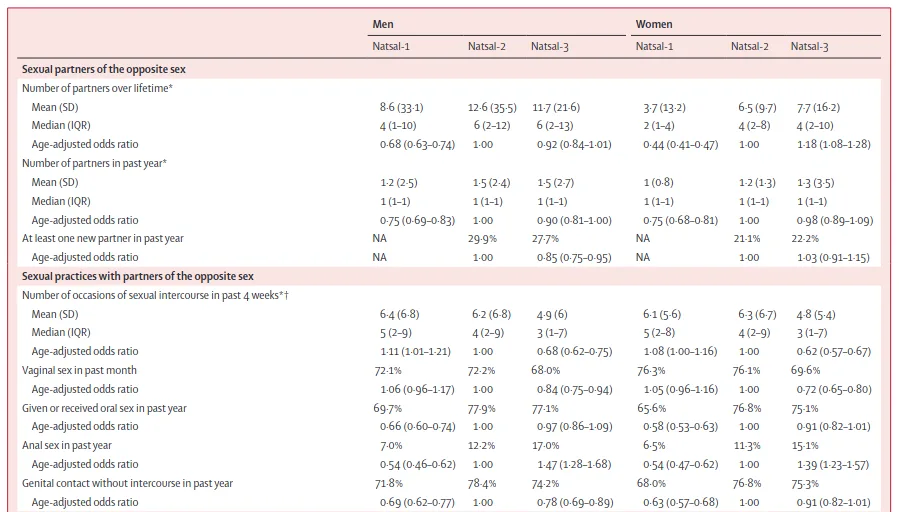Screen dimensions: 899x512
Task: Select the "Anal sex in past year" row label
Action: (67, 445)
